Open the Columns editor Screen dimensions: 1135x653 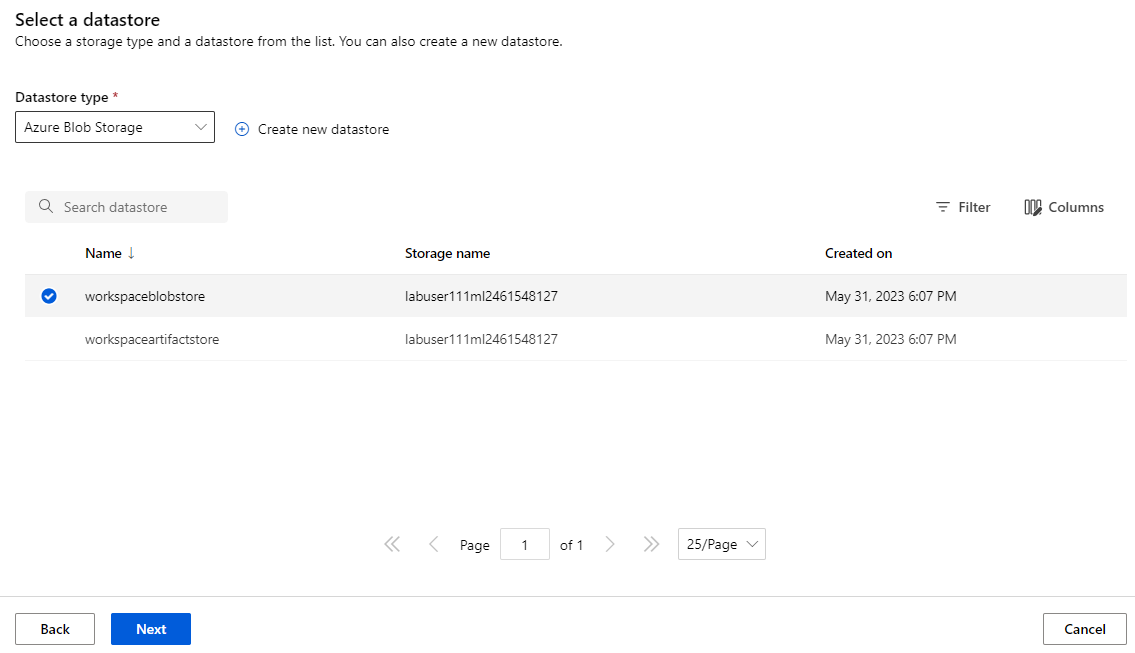1063,207
